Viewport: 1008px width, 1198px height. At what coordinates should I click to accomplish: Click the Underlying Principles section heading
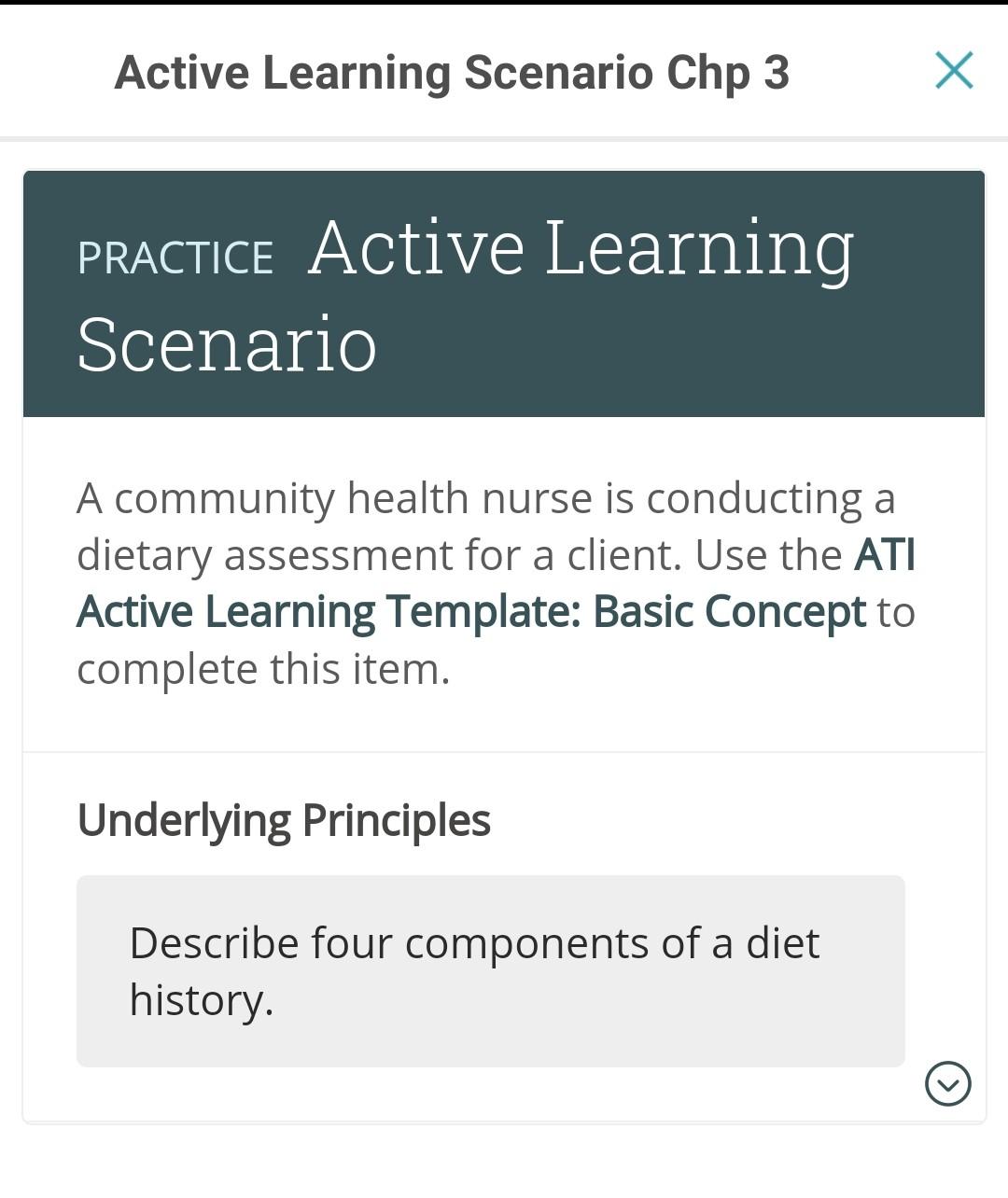coord(285,820)
